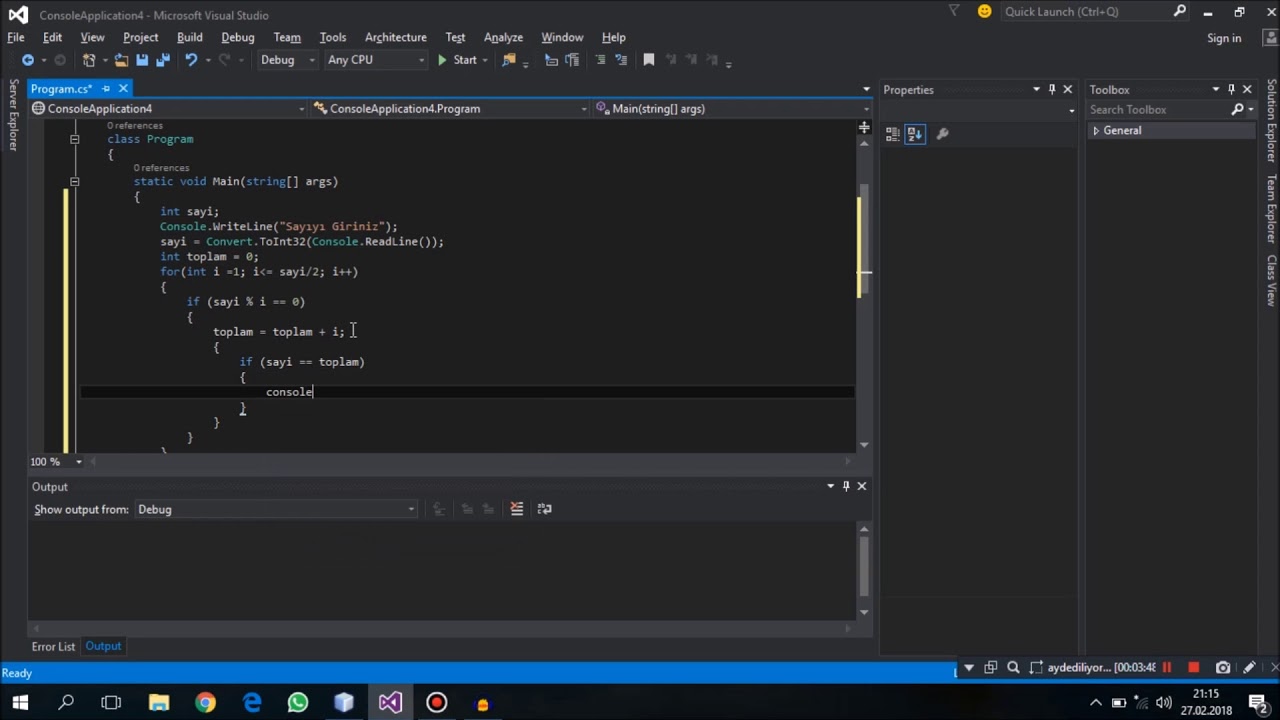Show Properties in Categorized view

pos(893,134)
